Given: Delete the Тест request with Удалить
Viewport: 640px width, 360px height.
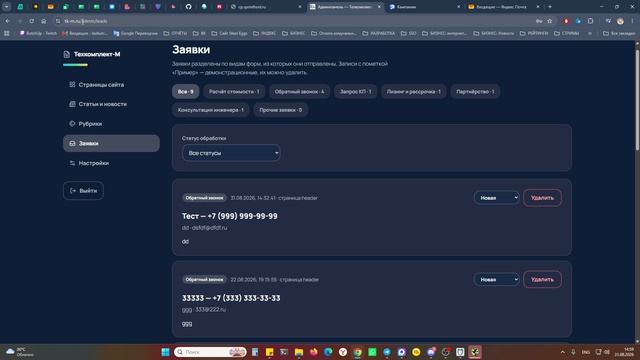Looking at the screenshot, I should point(542,198).
